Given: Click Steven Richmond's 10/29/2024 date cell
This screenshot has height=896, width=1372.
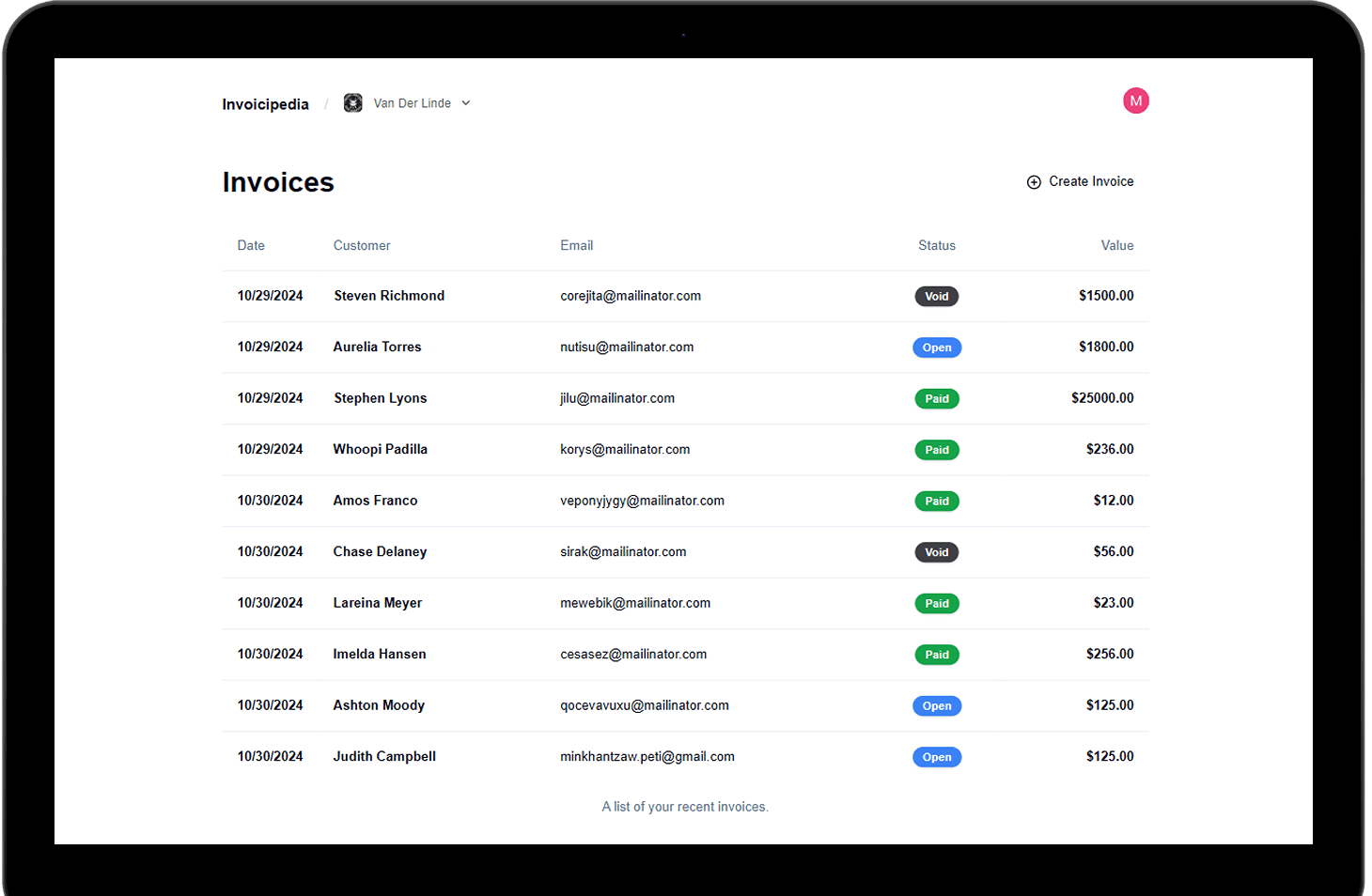Looking at the screenshot, I should [270, 296].
